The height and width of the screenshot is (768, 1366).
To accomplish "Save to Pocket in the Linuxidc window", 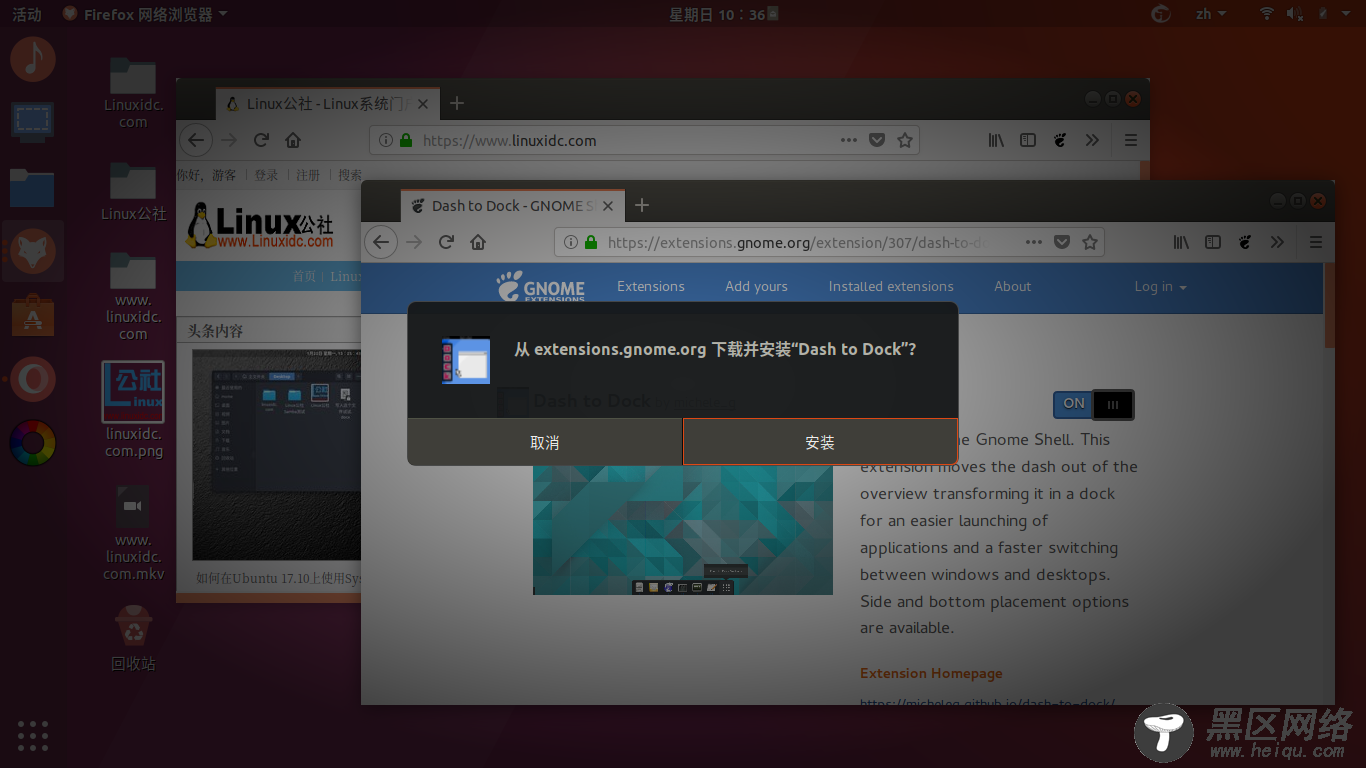I will click(x=877, y=140).
